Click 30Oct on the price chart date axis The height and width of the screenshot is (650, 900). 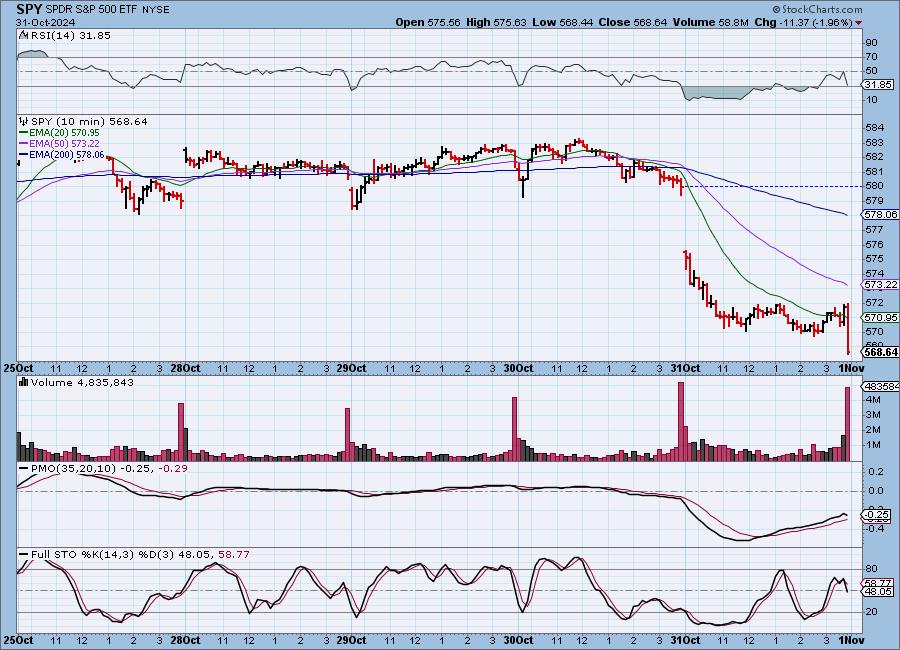coord(518,368)
